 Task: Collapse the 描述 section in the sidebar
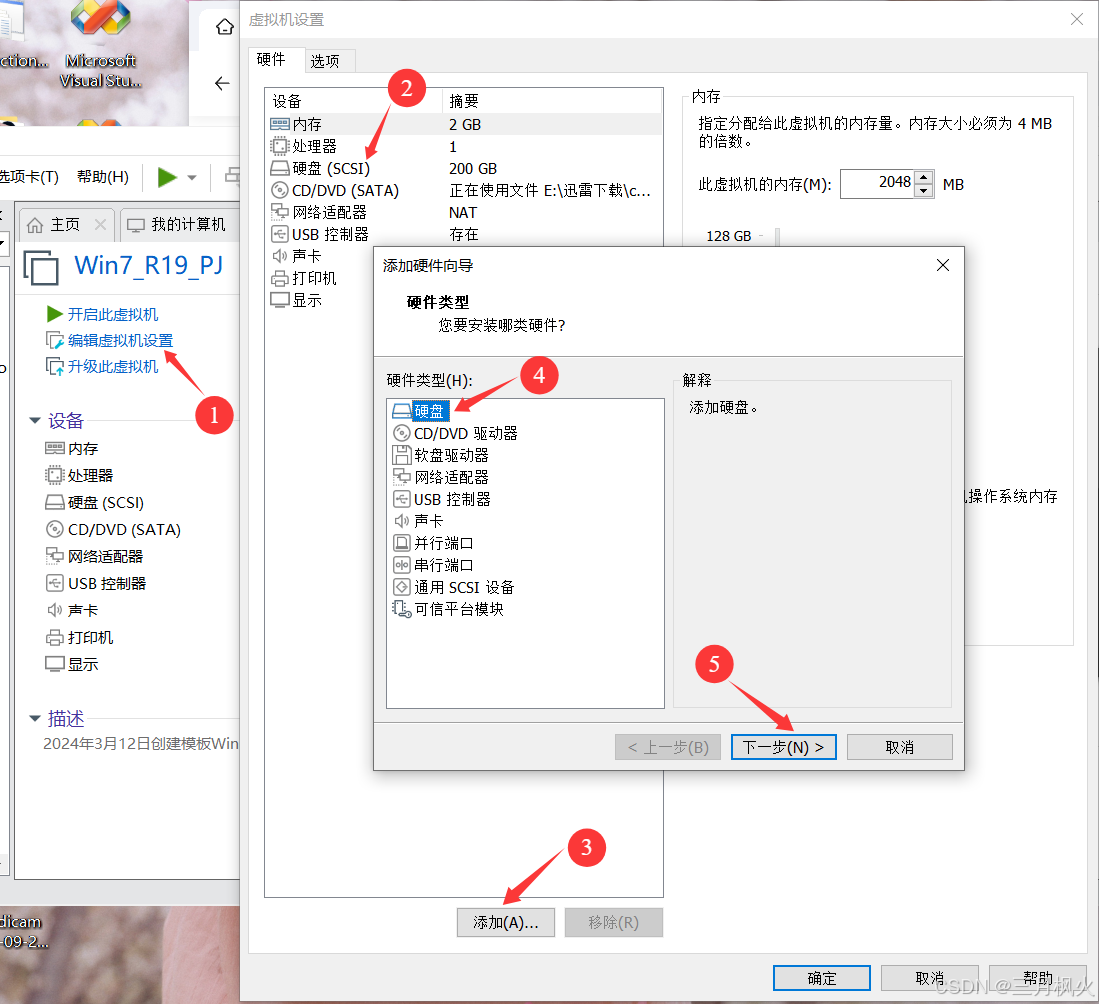point(35,718)
